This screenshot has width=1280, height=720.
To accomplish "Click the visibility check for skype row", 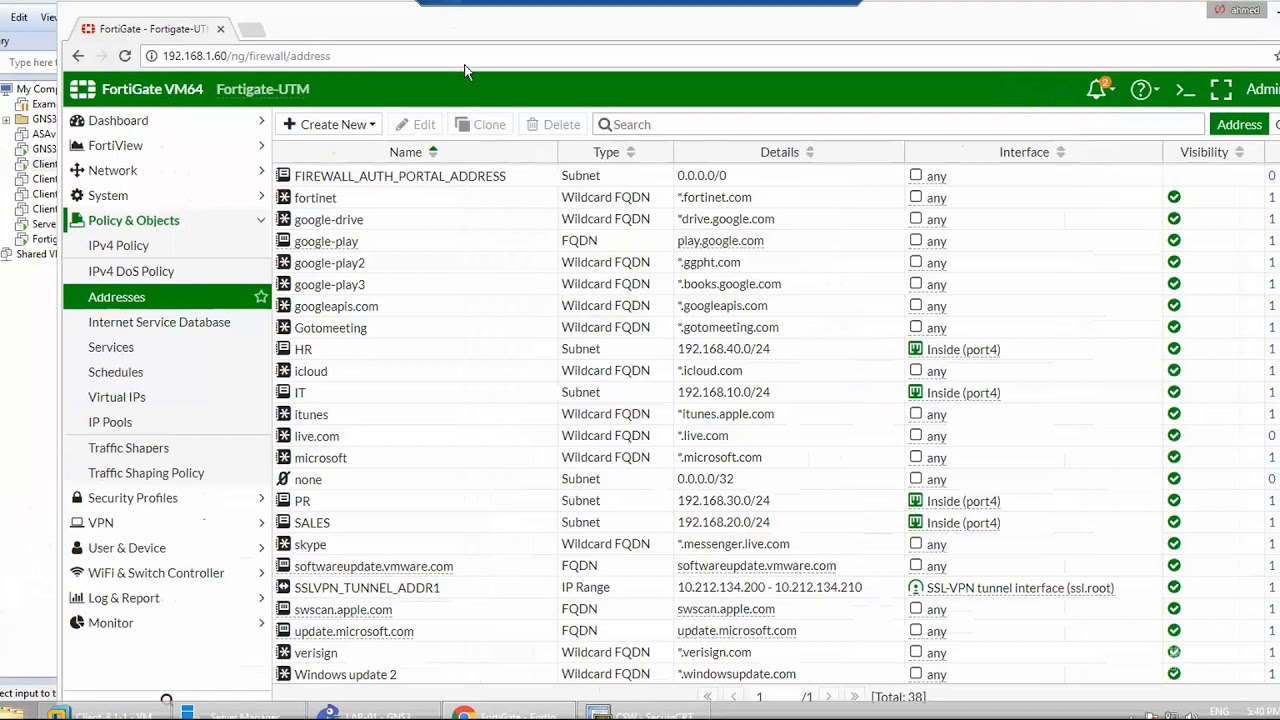I will click(1174, 544).
